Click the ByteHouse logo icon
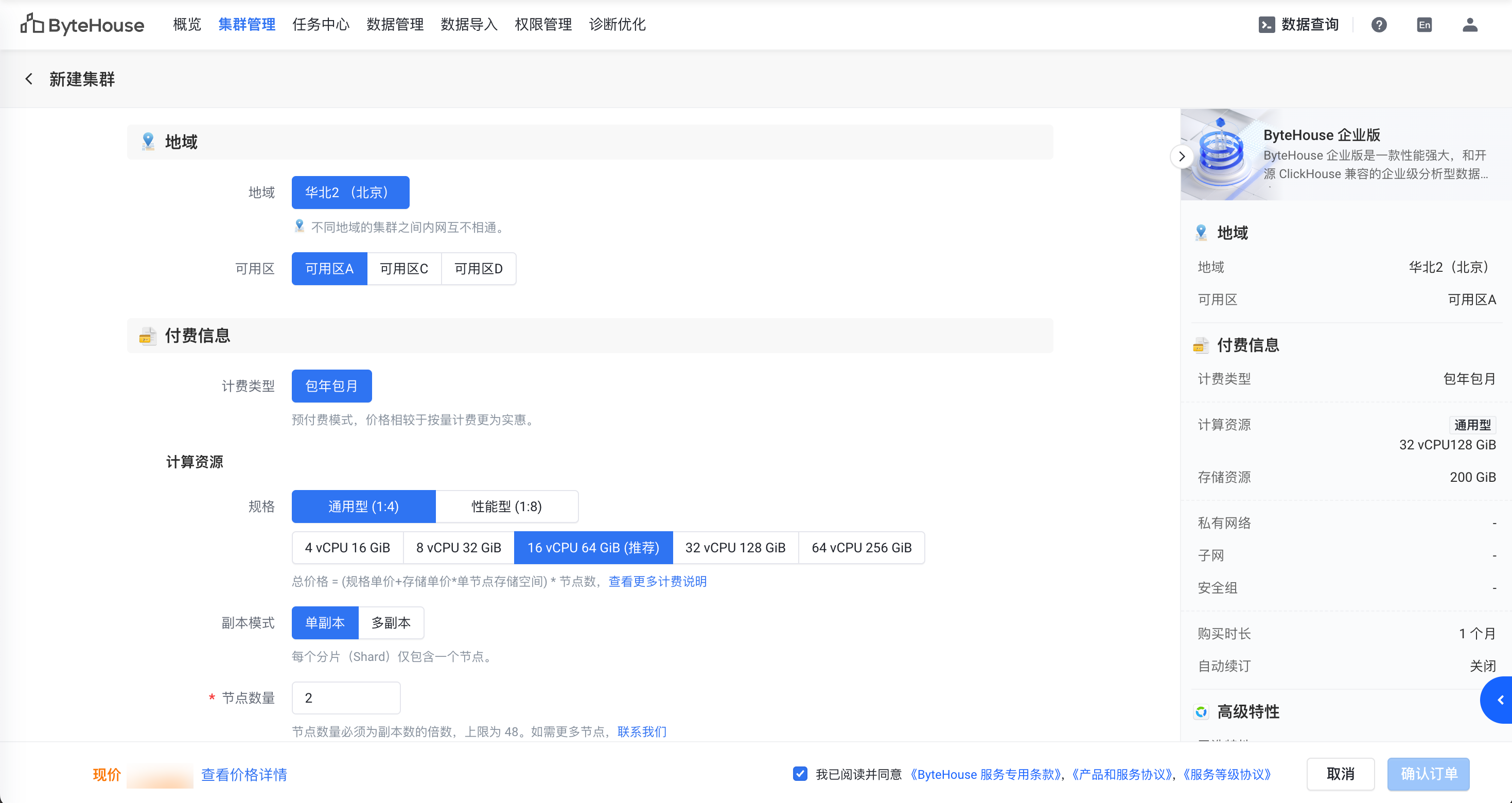1512x803 pixels. 32,24
